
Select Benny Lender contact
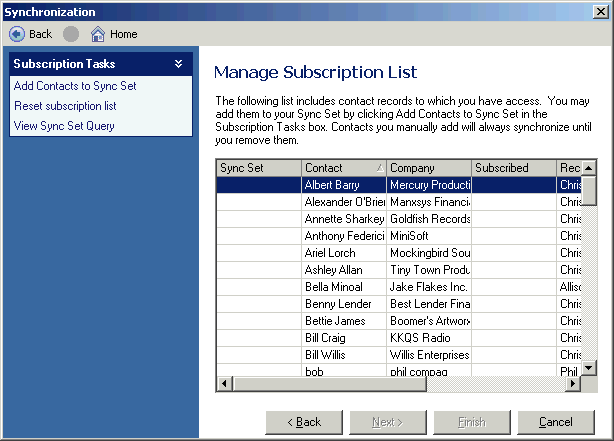344,304
